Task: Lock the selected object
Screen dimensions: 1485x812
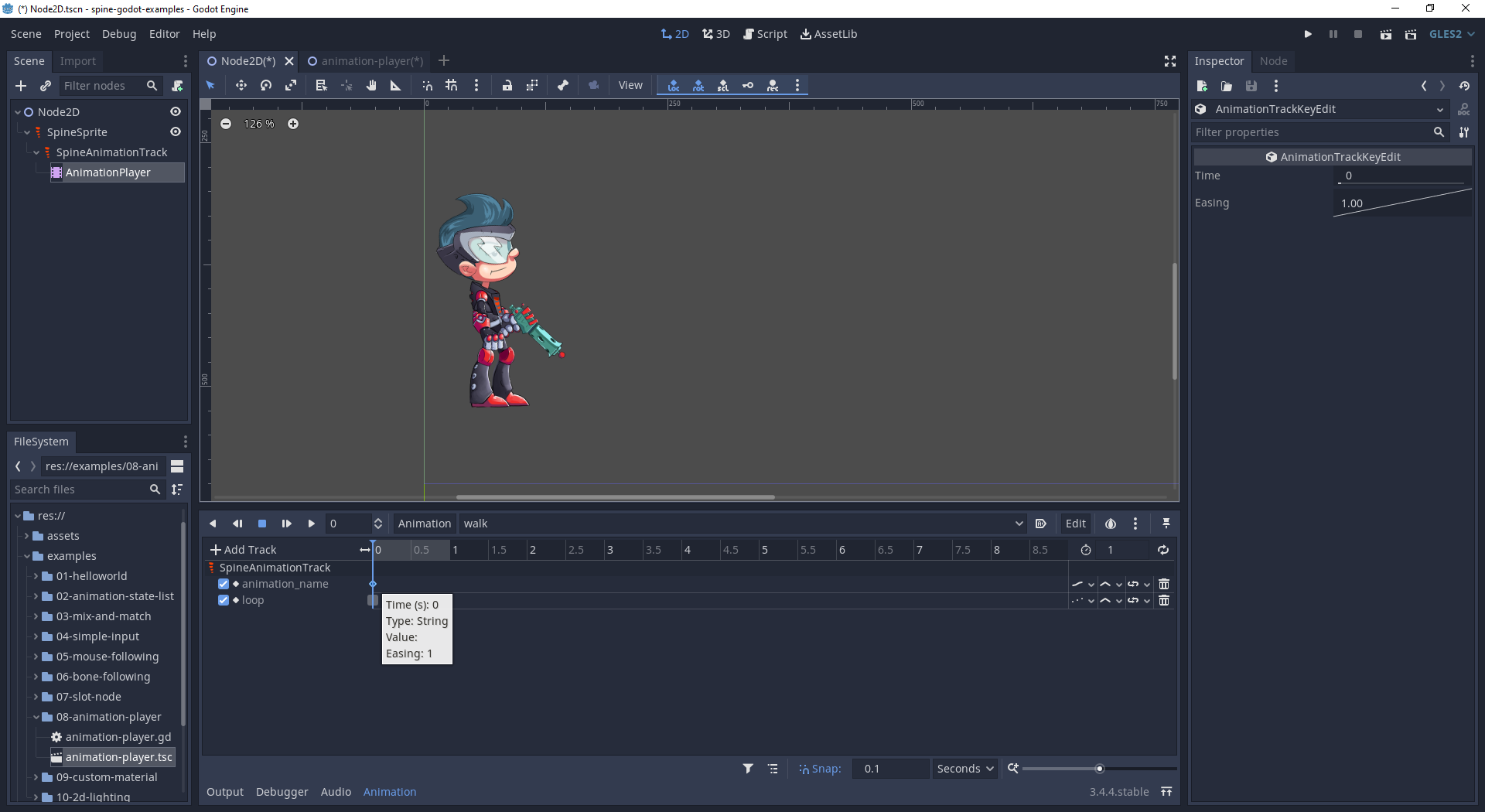Action: click(507, 85)
